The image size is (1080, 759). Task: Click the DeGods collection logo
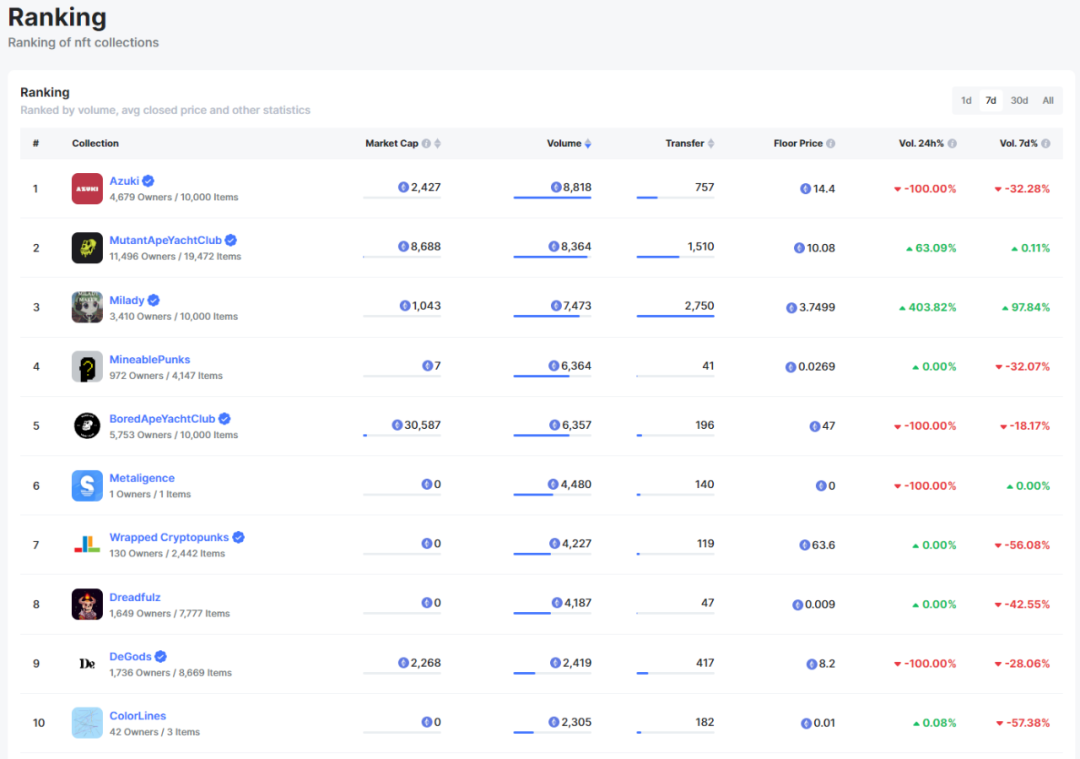[x=87, y=663]
